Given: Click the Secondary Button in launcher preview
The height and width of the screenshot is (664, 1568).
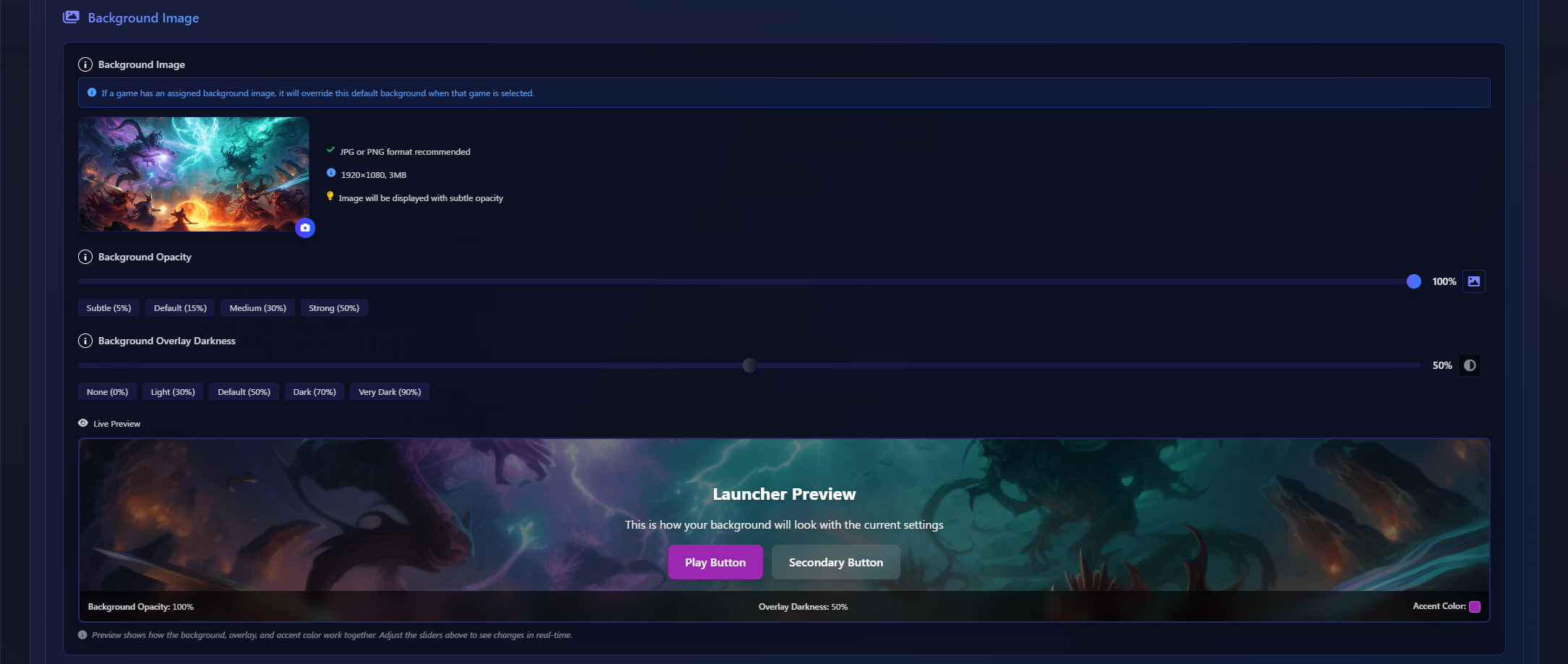Looking at the screenshot, I should coord(835,562).
